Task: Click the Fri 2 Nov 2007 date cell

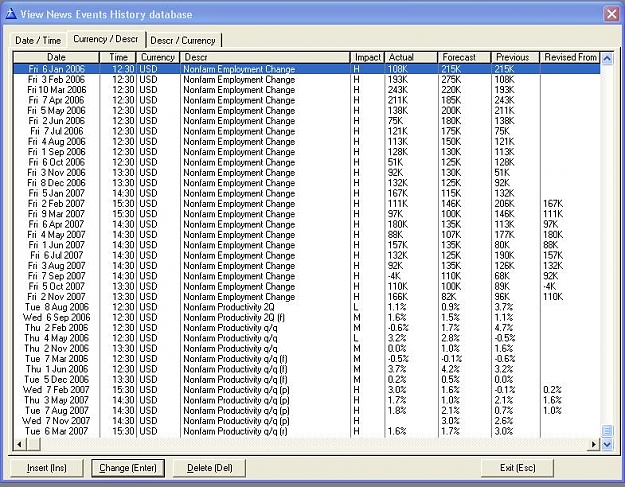Action: pos(56,297)
